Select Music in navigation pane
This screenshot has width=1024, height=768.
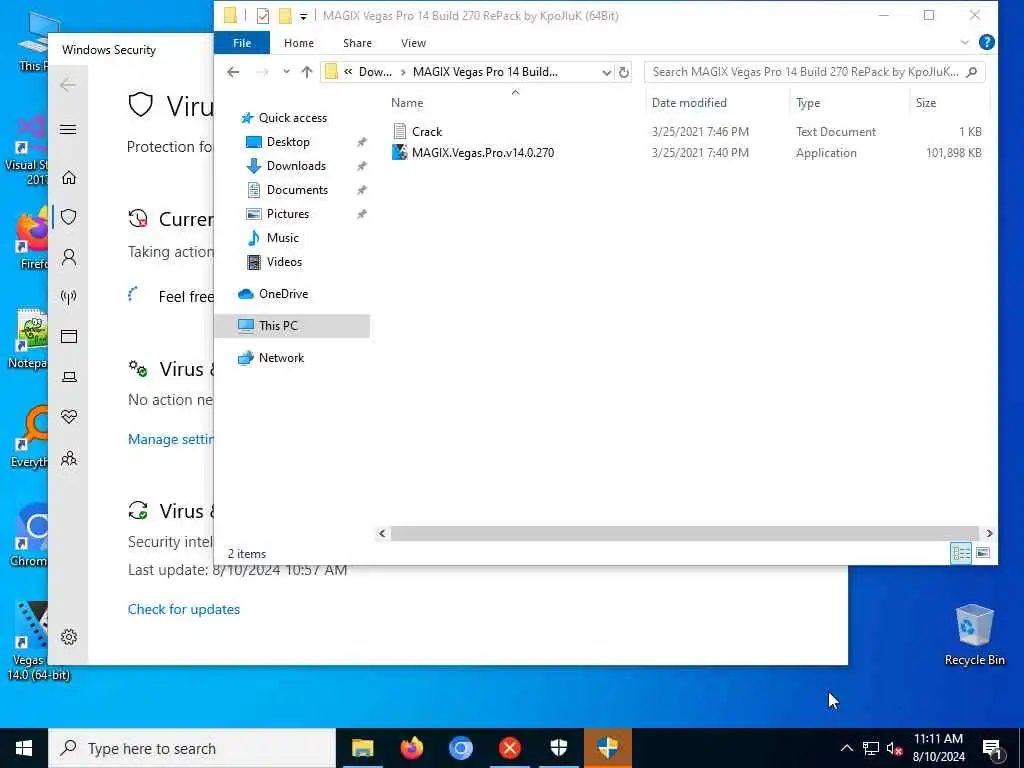[283, 238]
